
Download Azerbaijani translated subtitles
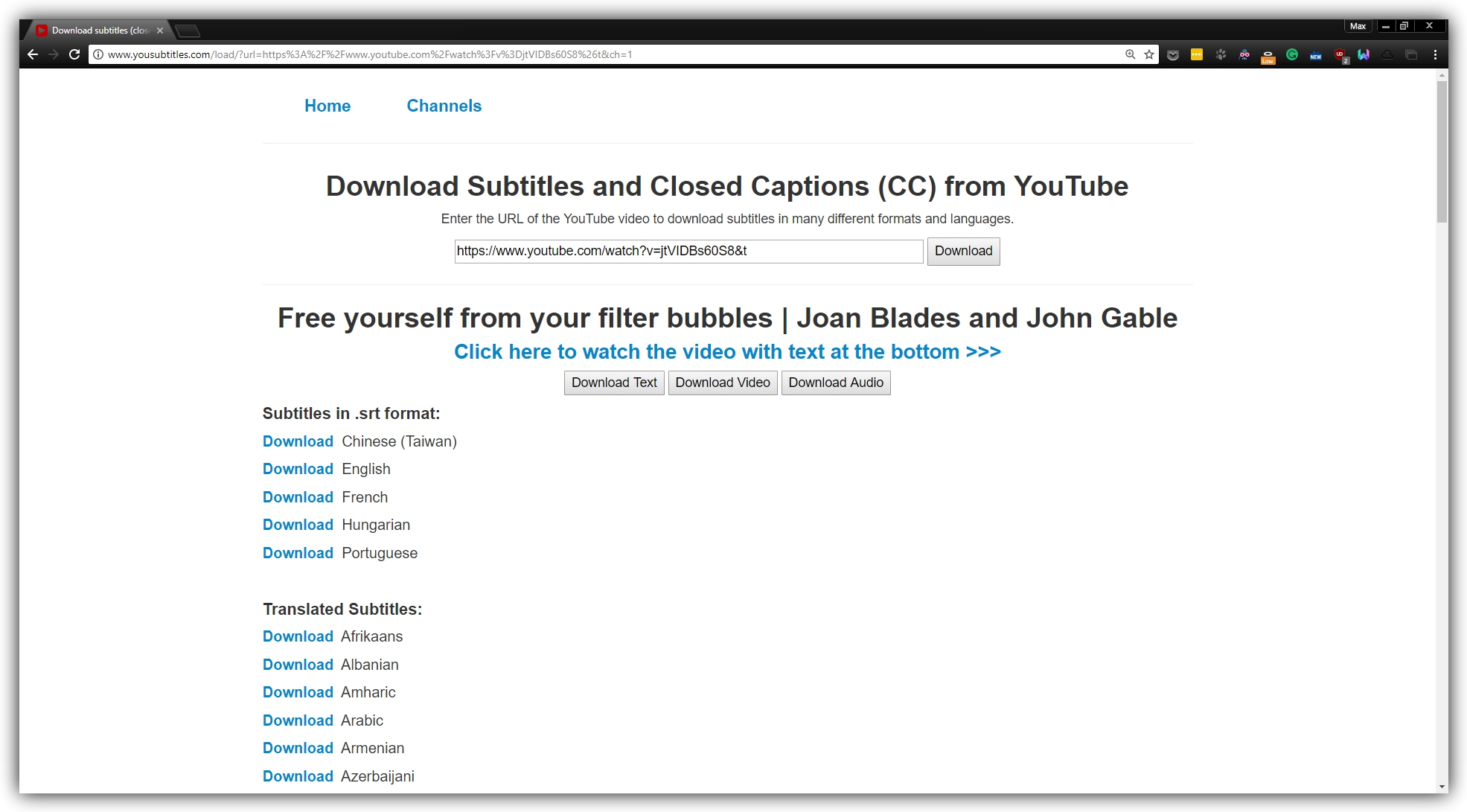click(298, 776)
